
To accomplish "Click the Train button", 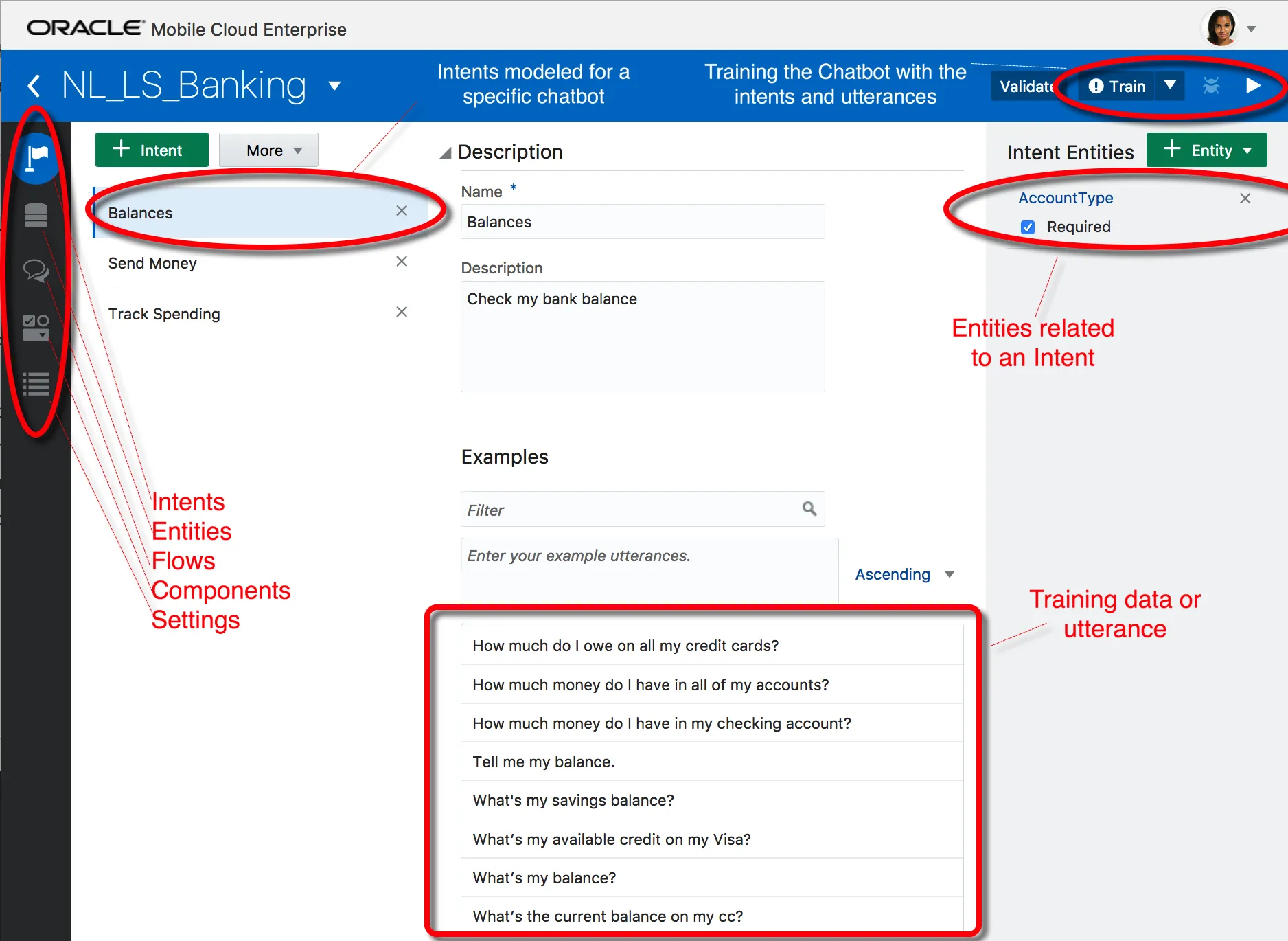I will [1116, 86].
